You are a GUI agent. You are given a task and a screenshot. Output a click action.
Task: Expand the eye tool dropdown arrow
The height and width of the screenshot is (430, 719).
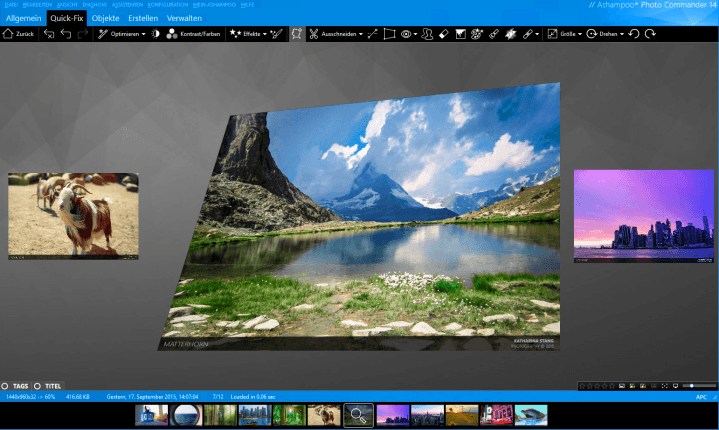[x=415, y=34]
